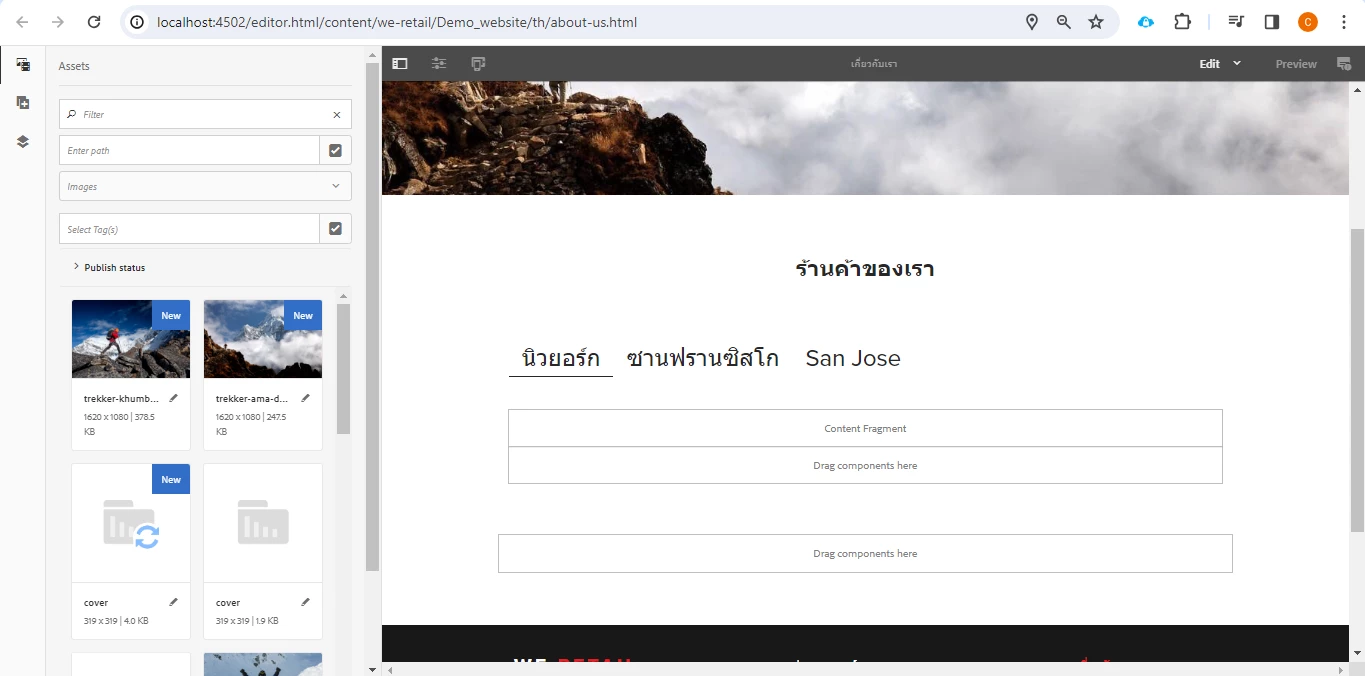Click the Enter path input
The width and height of the screenshot is (1365, 676).
click(189, 150)
